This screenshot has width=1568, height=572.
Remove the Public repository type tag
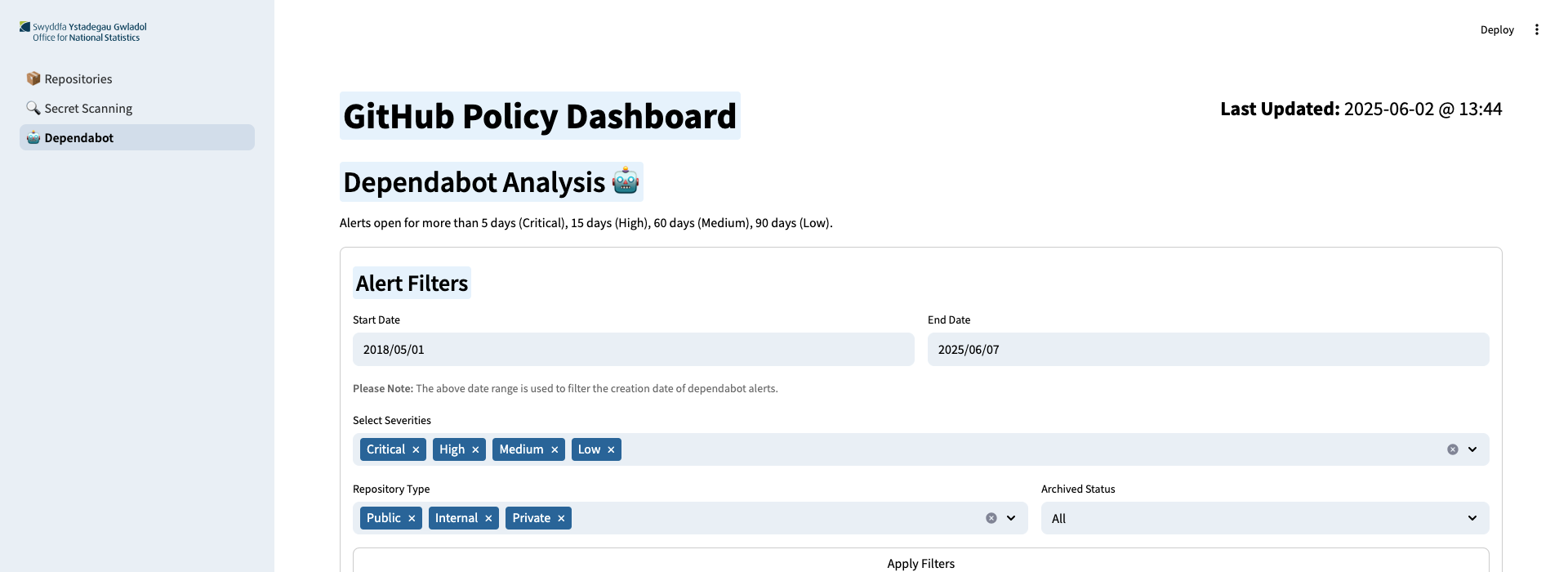point(412,518)
